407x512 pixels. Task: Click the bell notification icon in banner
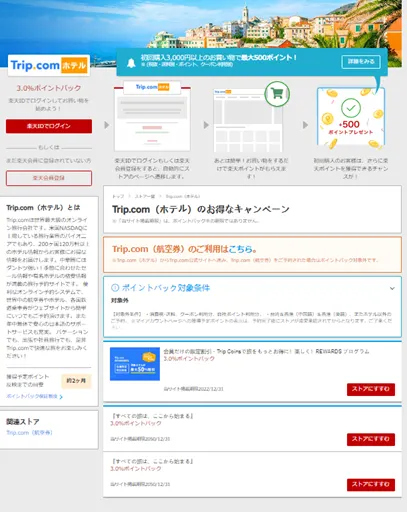tap(131, 63)
